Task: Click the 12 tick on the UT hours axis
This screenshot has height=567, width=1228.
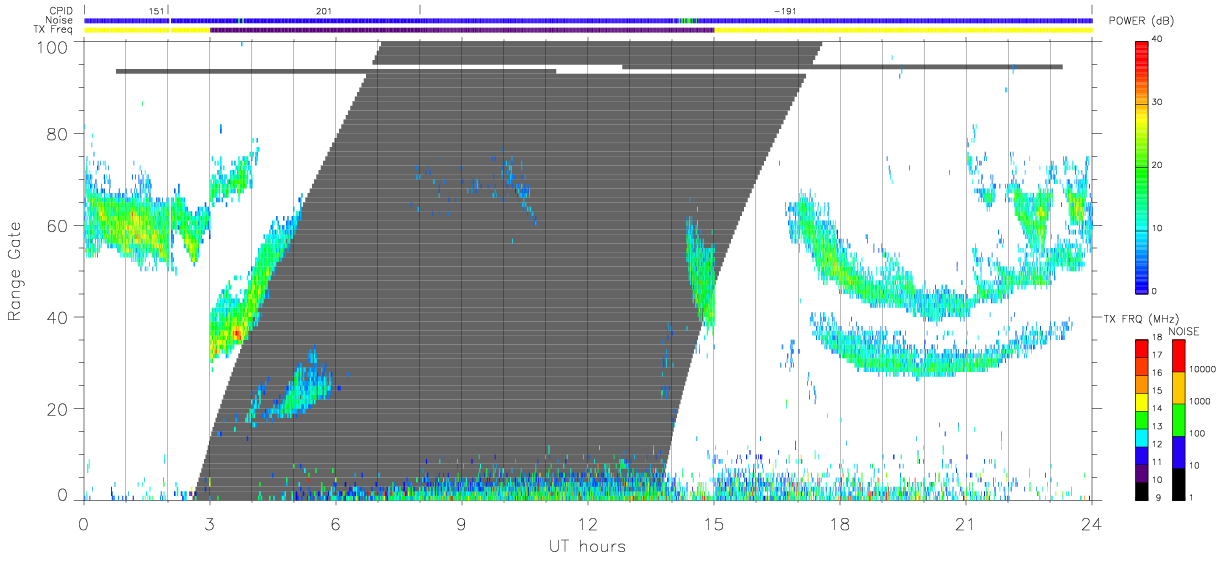Action: click(588, 523)
